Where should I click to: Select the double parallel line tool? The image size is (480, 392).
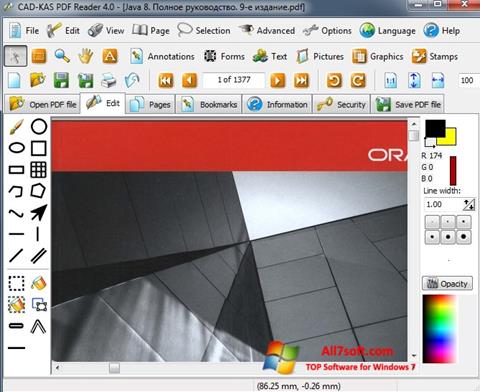tap(39, 256)
